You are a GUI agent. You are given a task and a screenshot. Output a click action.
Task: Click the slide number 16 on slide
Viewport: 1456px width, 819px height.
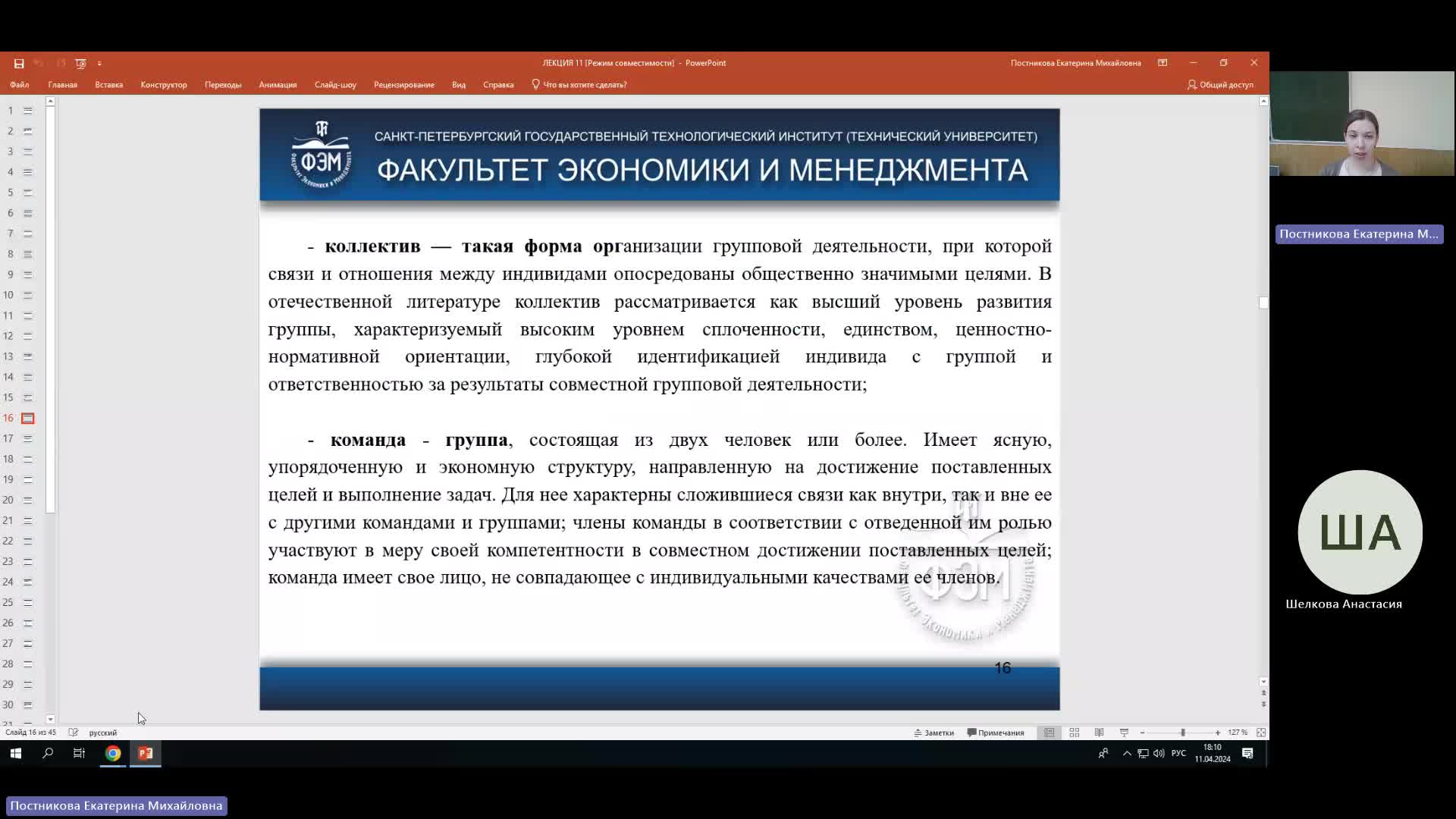click(x=1003, y=668)
